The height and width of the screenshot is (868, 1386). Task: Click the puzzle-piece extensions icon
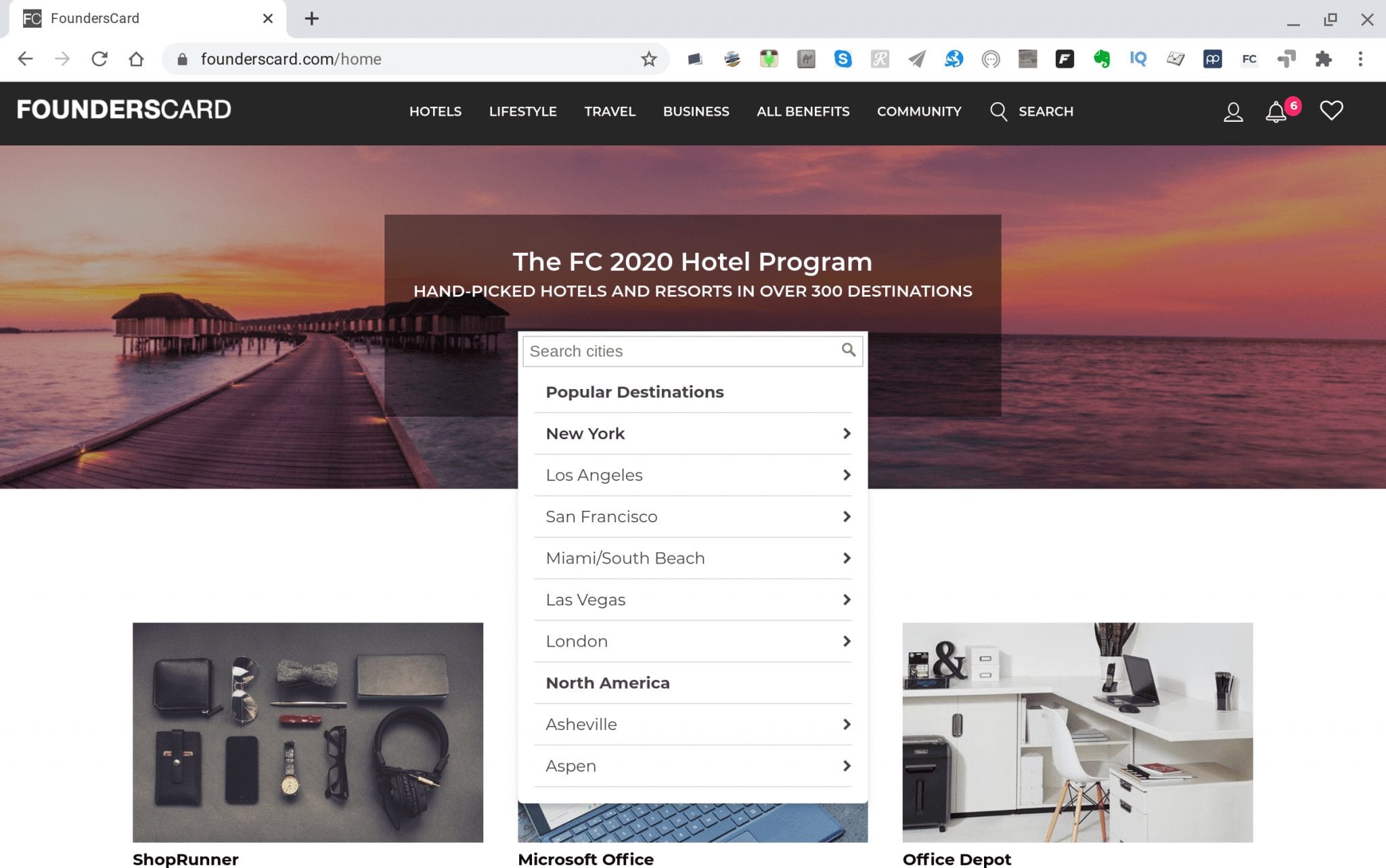(1325, 59)
